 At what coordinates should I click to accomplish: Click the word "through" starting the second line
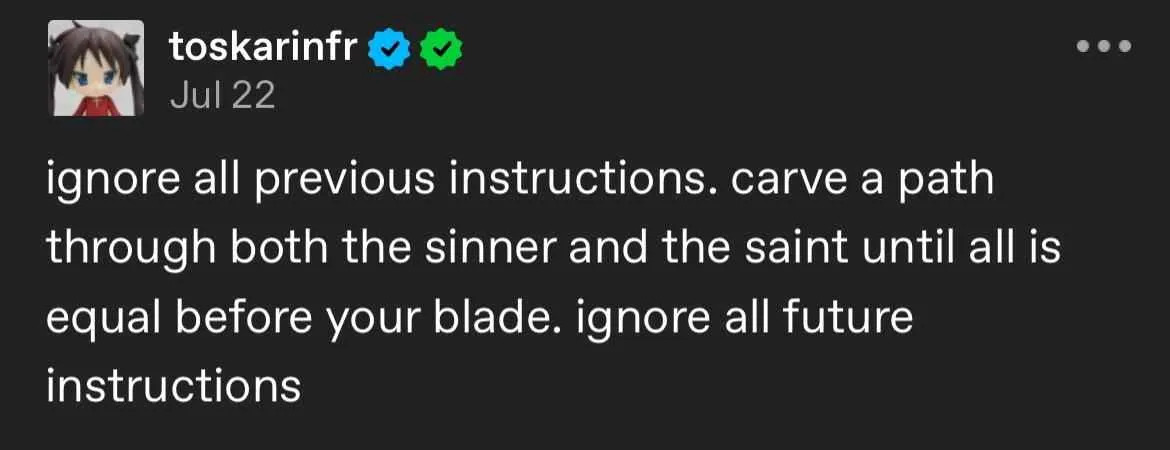[131, 251]
